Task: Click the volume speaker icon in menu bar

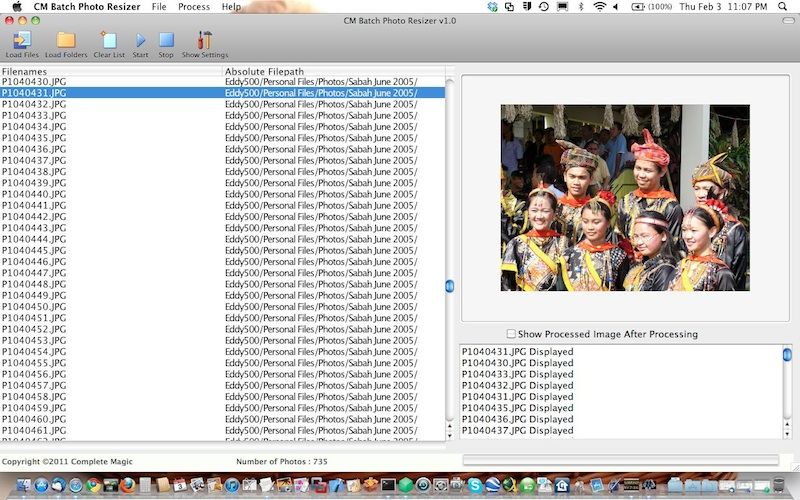Action: pyautogui.click(x=616, y=7)
